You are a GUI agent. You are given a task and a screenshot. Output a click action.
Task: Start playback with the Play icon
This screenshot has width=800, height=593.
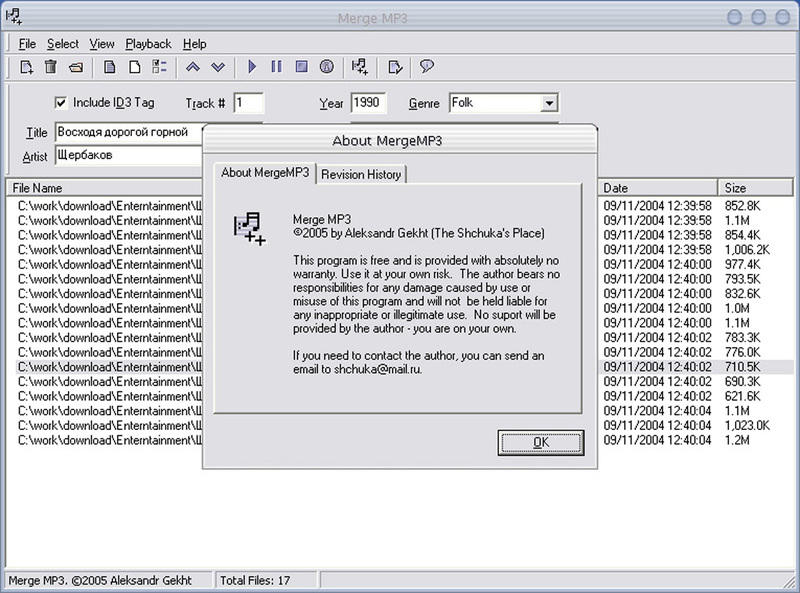point(252,67)
